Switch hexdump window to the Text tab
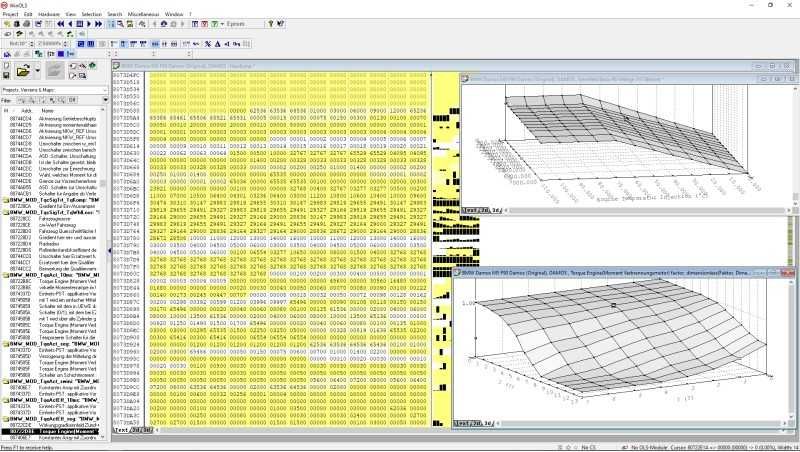The image size is (800, 452). point(121,430)
